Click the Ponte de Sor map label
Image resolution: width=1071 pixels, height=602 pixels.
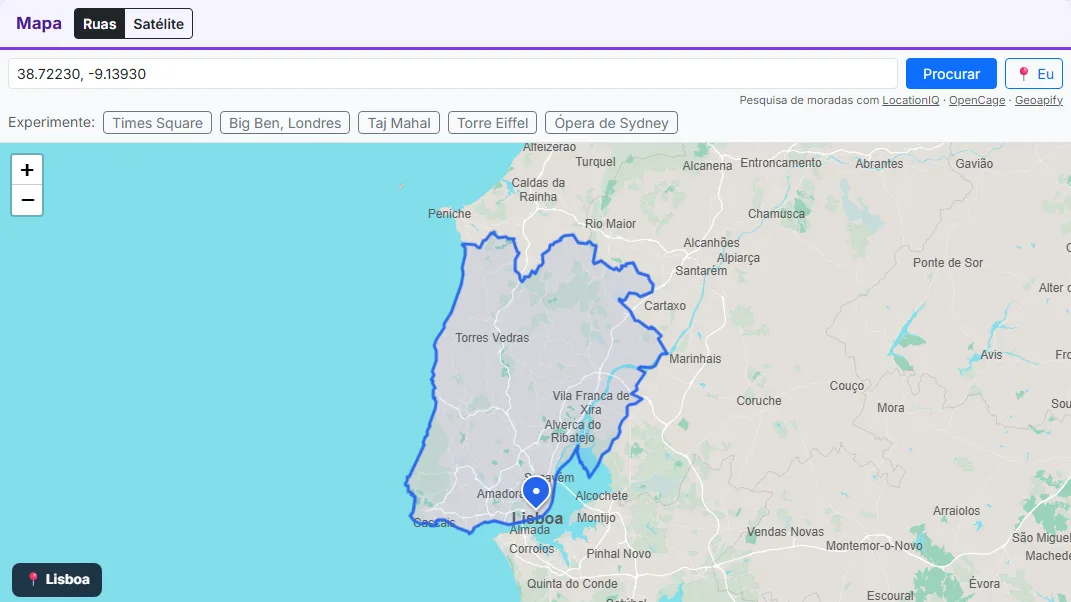click(948, 263)
